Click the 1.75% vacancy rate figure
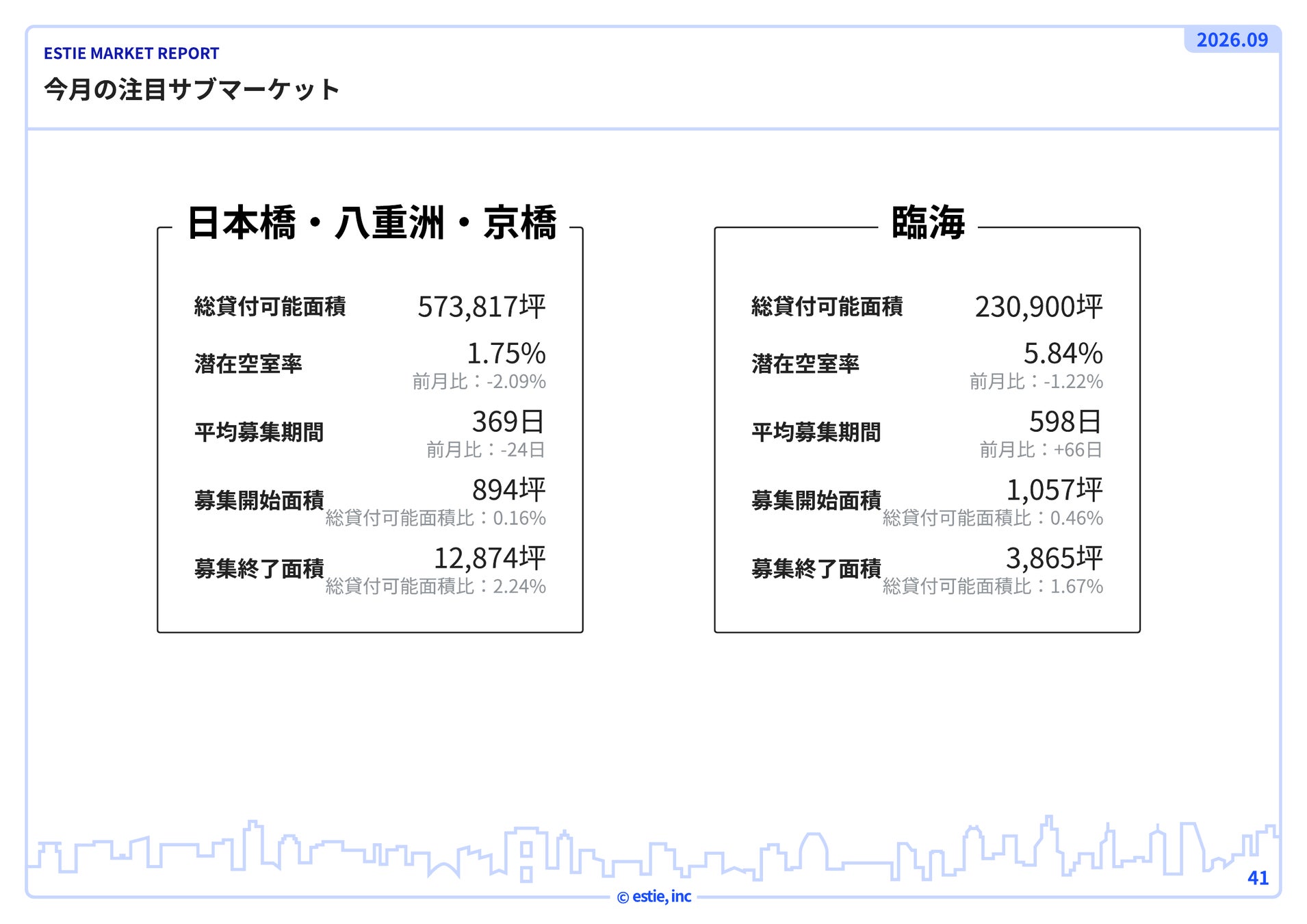This screenshot has height=924, width=1307. click(x=506, y=353)
